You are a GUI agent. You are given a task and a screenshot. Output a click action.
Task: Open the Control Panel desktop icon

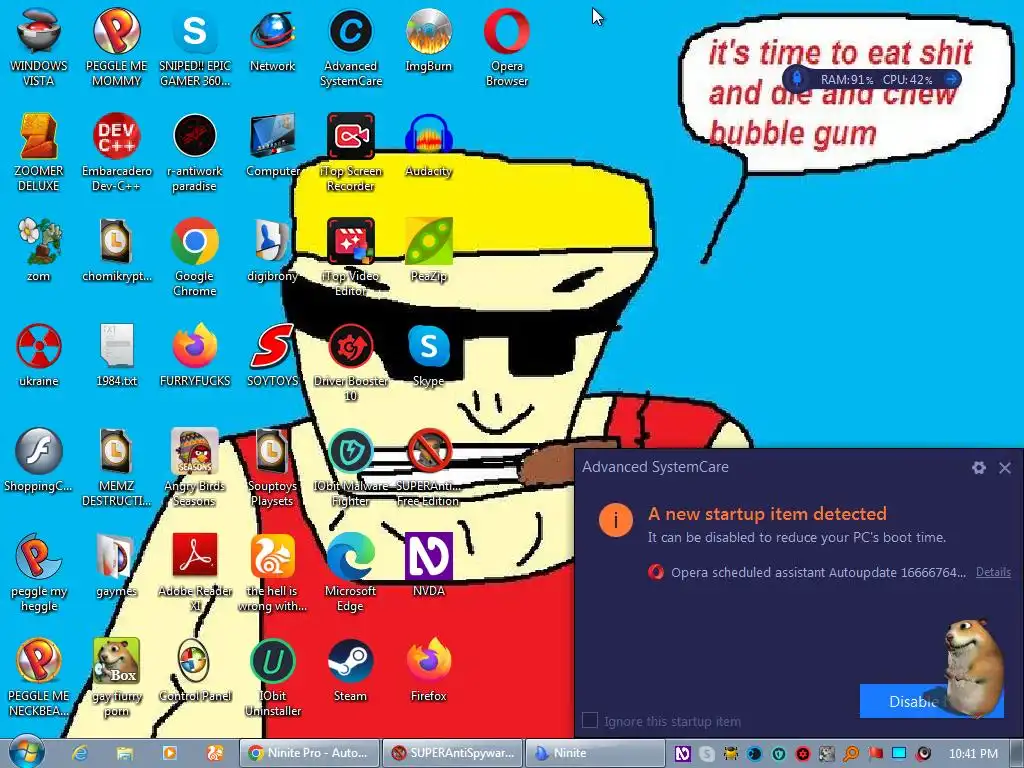click(x=195, y=671)
